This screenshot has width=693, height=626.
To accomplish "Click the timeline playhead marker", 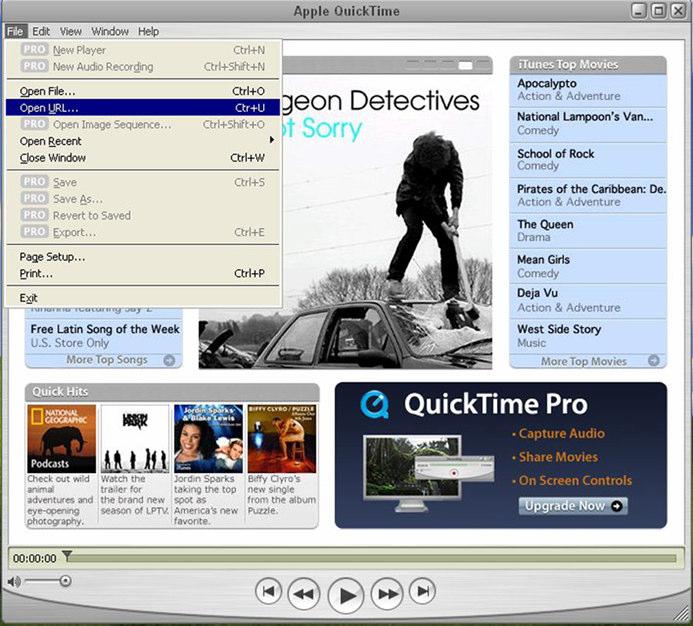I will click(x=67, y=556).
